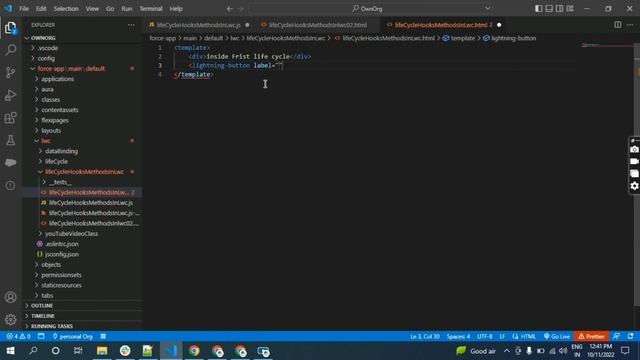Open the Windows Start menu

pyautogui.click(x=10, y=351)
